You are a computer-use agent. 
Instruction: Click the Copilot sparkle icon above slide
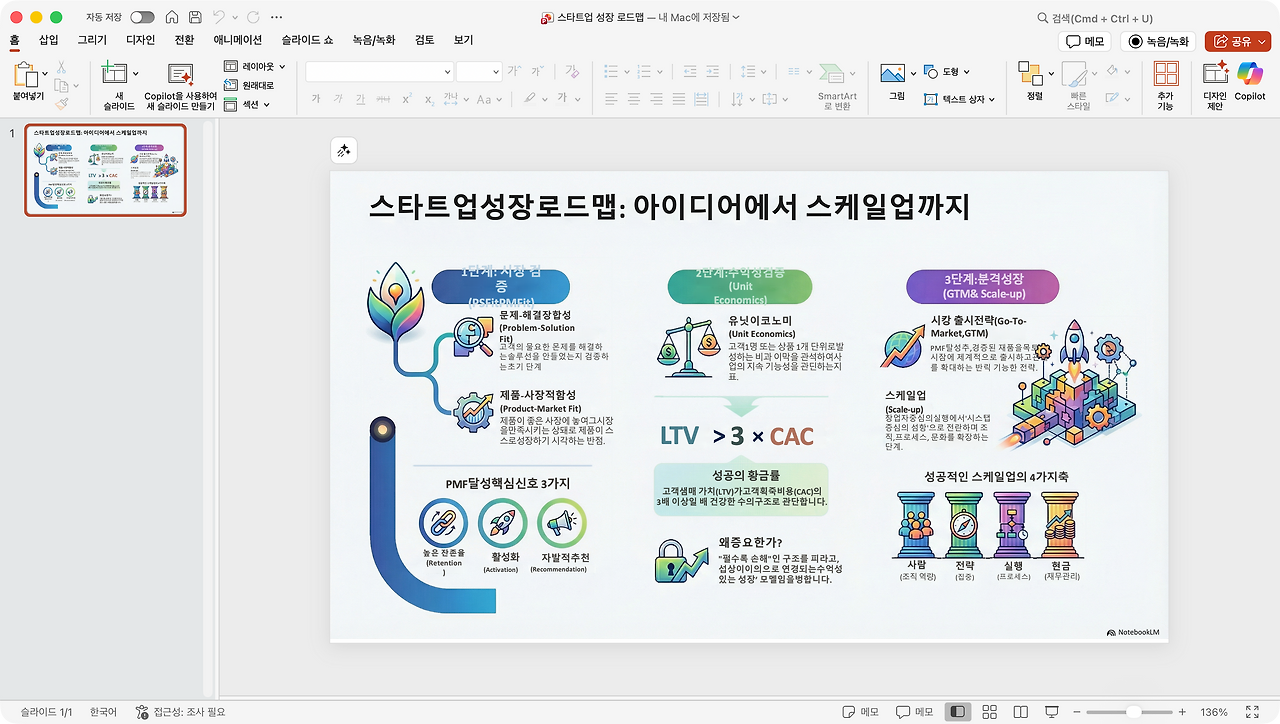click(x=343, y=150)
